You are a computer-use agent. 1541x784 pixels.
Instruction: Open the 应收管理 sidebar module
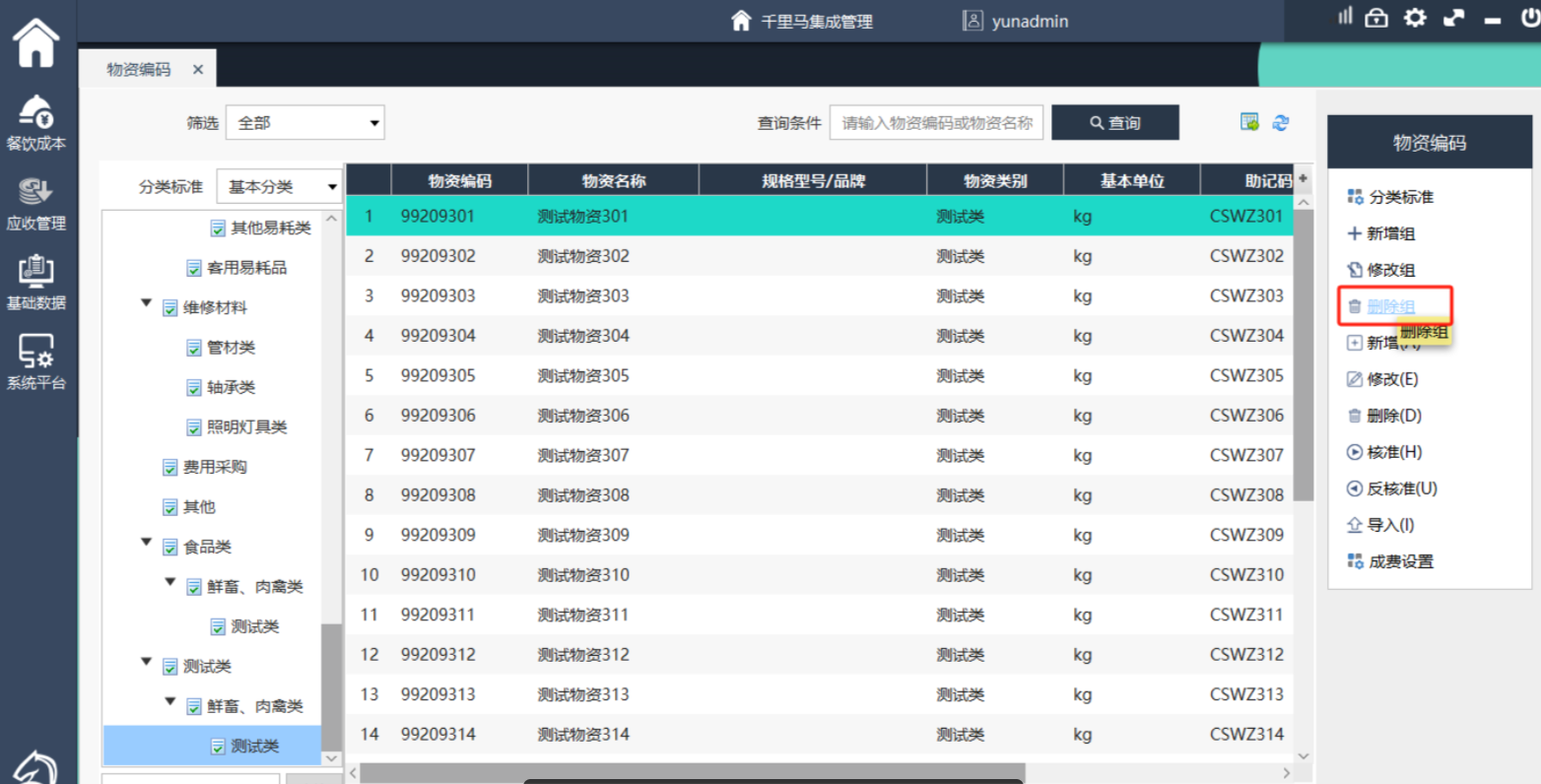36,204
